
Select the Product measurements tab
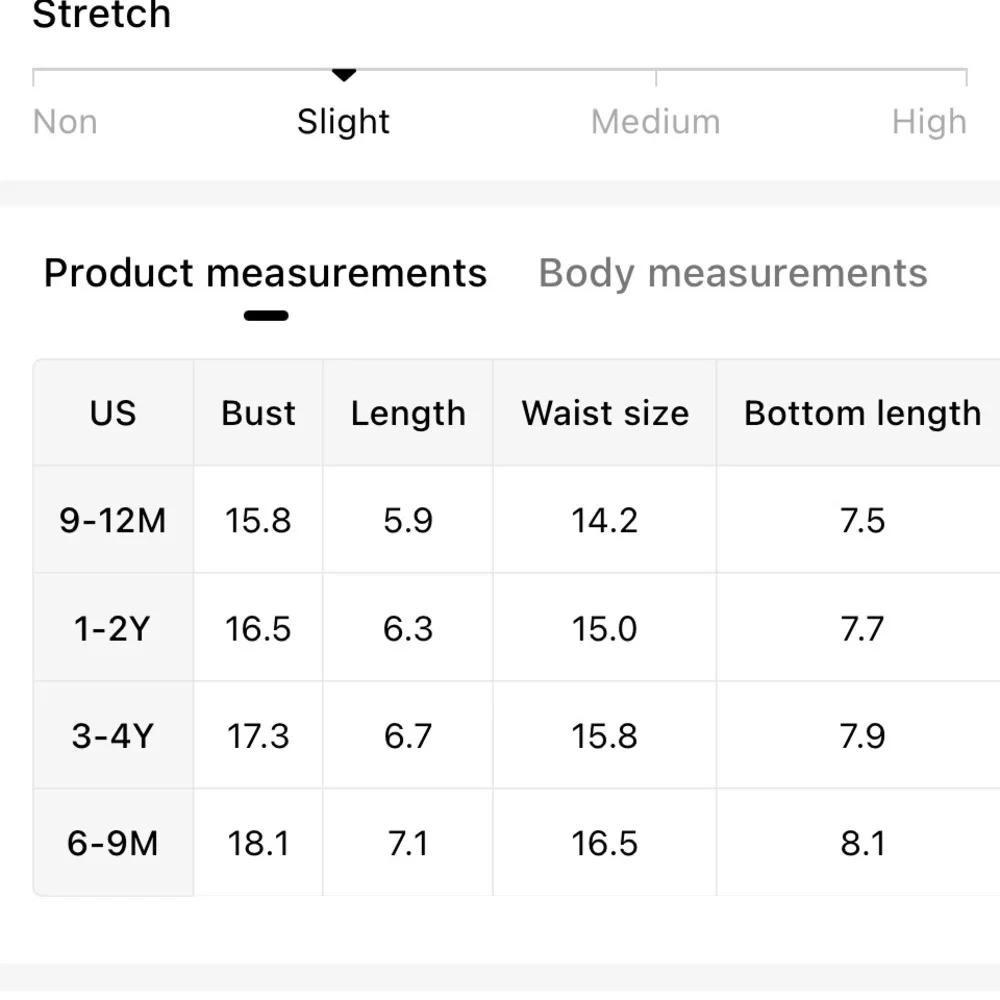[x=265, y=274]
